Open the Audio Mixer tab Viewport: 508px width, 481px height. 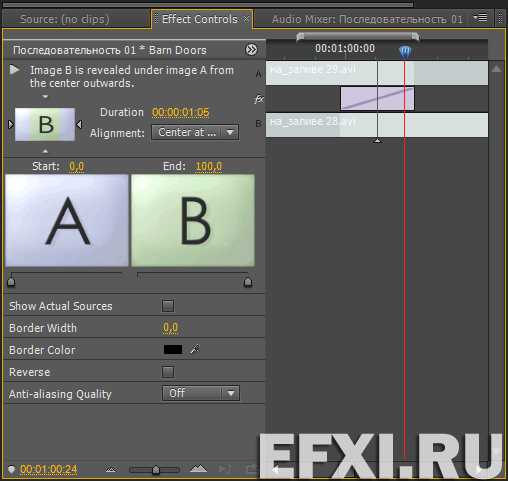click(x=367, y=19)
